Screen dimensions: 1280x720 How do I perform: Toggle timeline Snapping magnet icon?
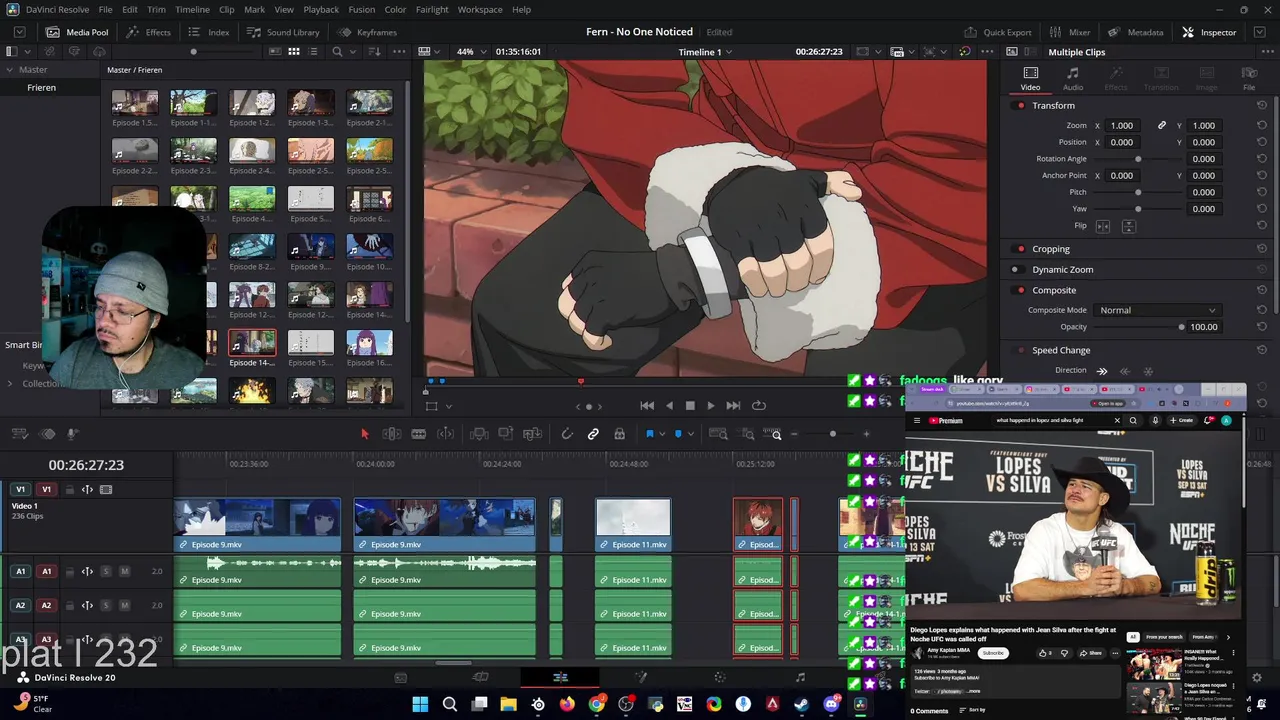point(567,434)
